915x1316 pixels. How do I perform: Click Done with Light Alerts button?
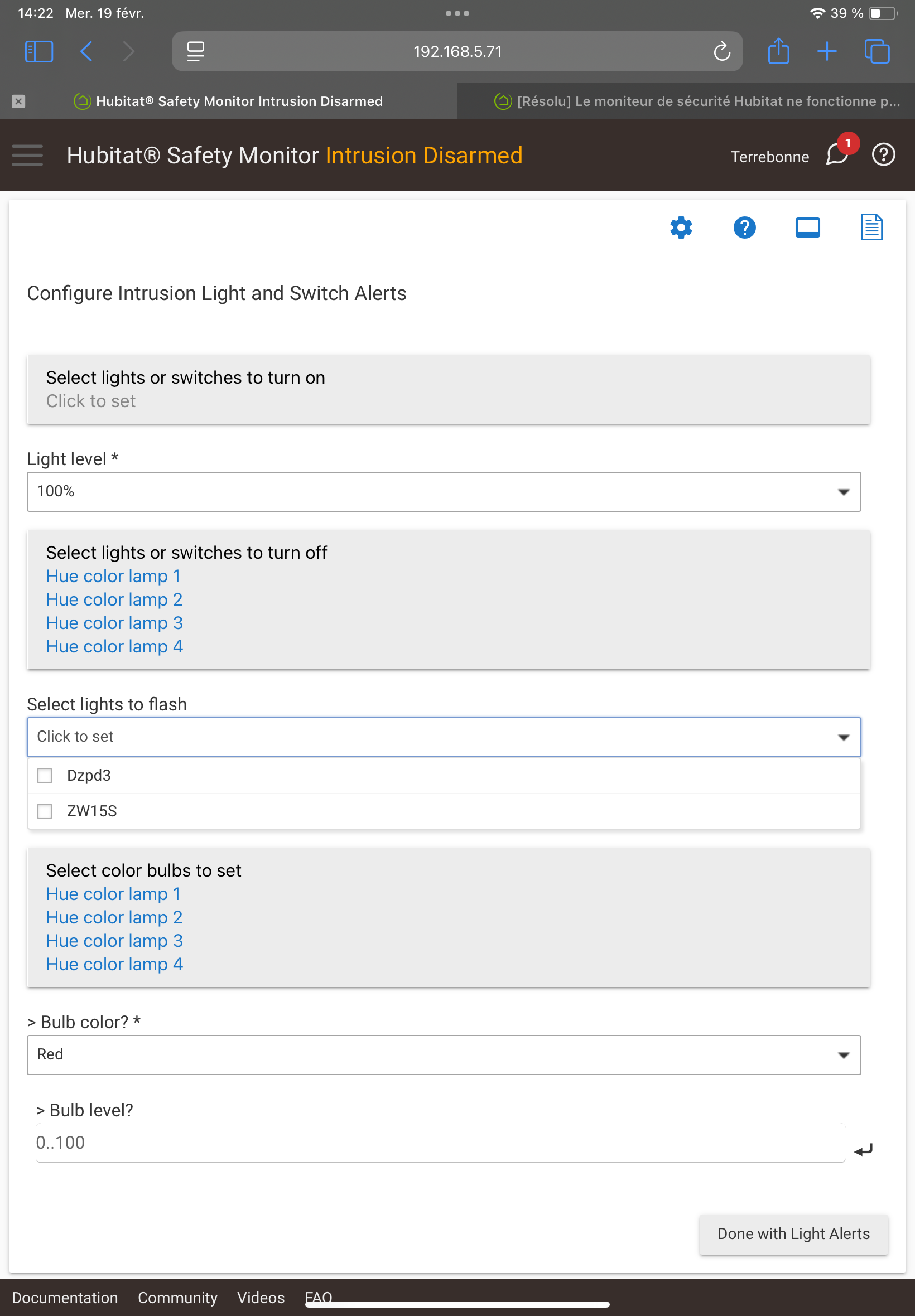[x=793, y=1233]
